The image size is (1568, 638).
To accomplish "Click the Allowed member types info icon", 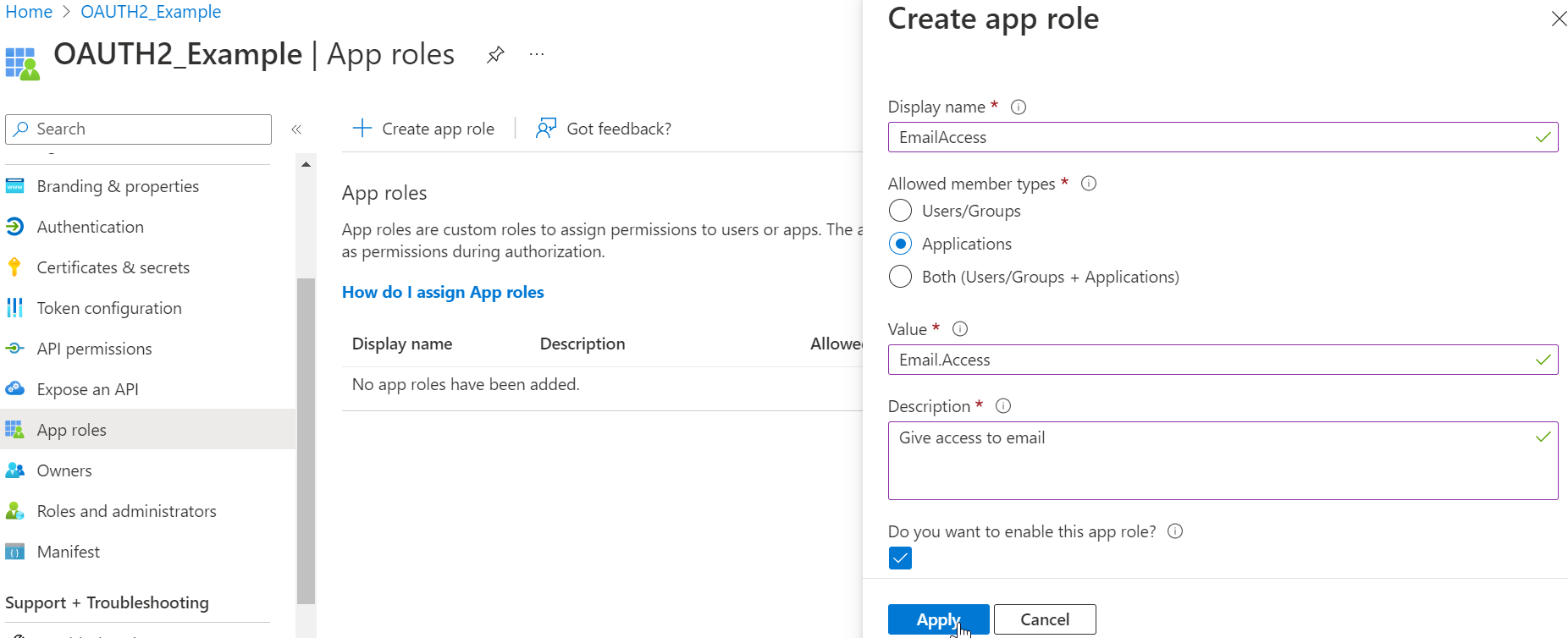I will (x=1089, y=184).
